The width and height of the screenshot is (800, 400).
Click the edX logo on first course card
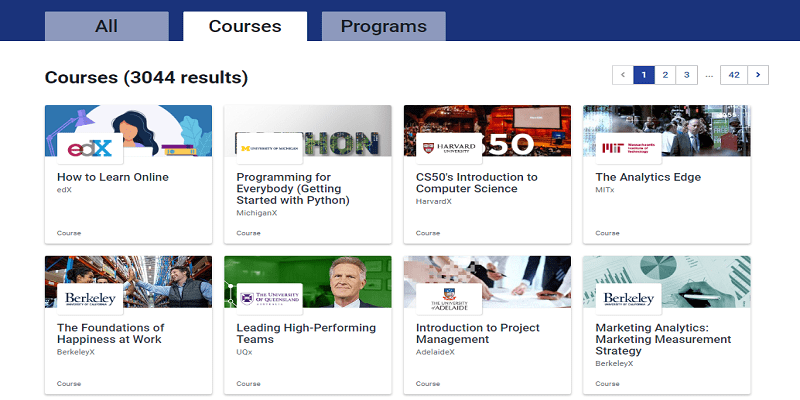(90, 148)
